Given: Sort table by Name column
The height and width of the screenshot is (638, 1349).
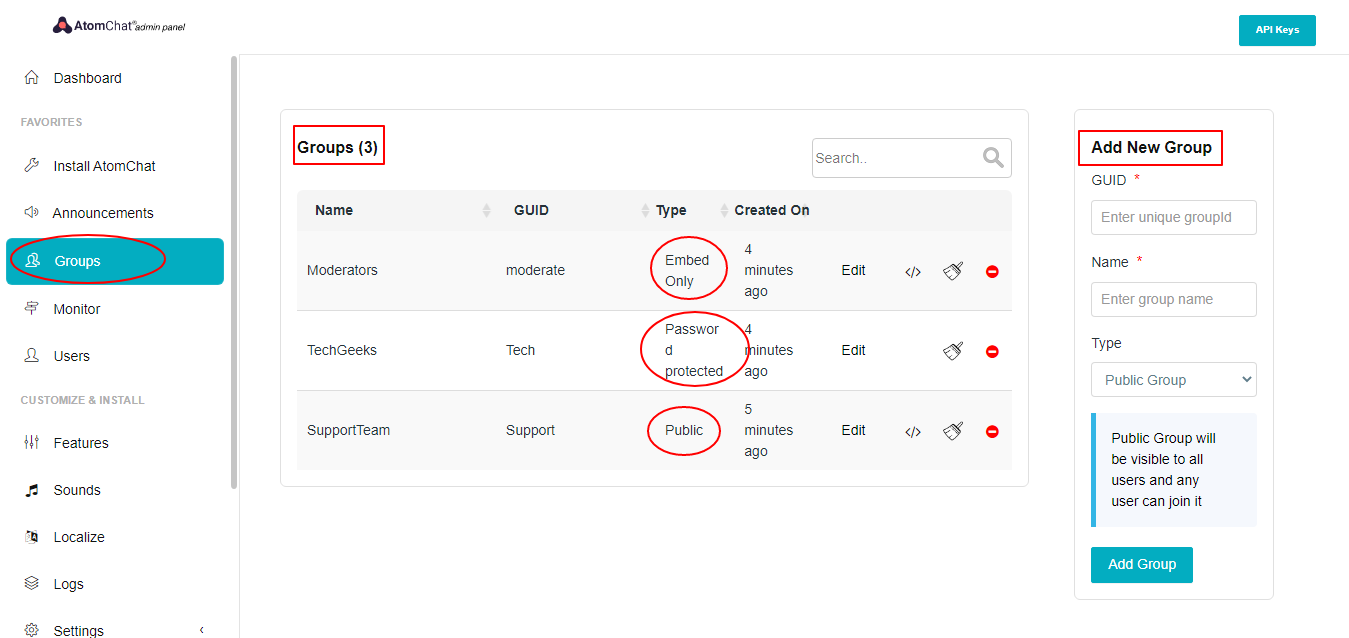Looking at the screenshot, I should [486, 210].
